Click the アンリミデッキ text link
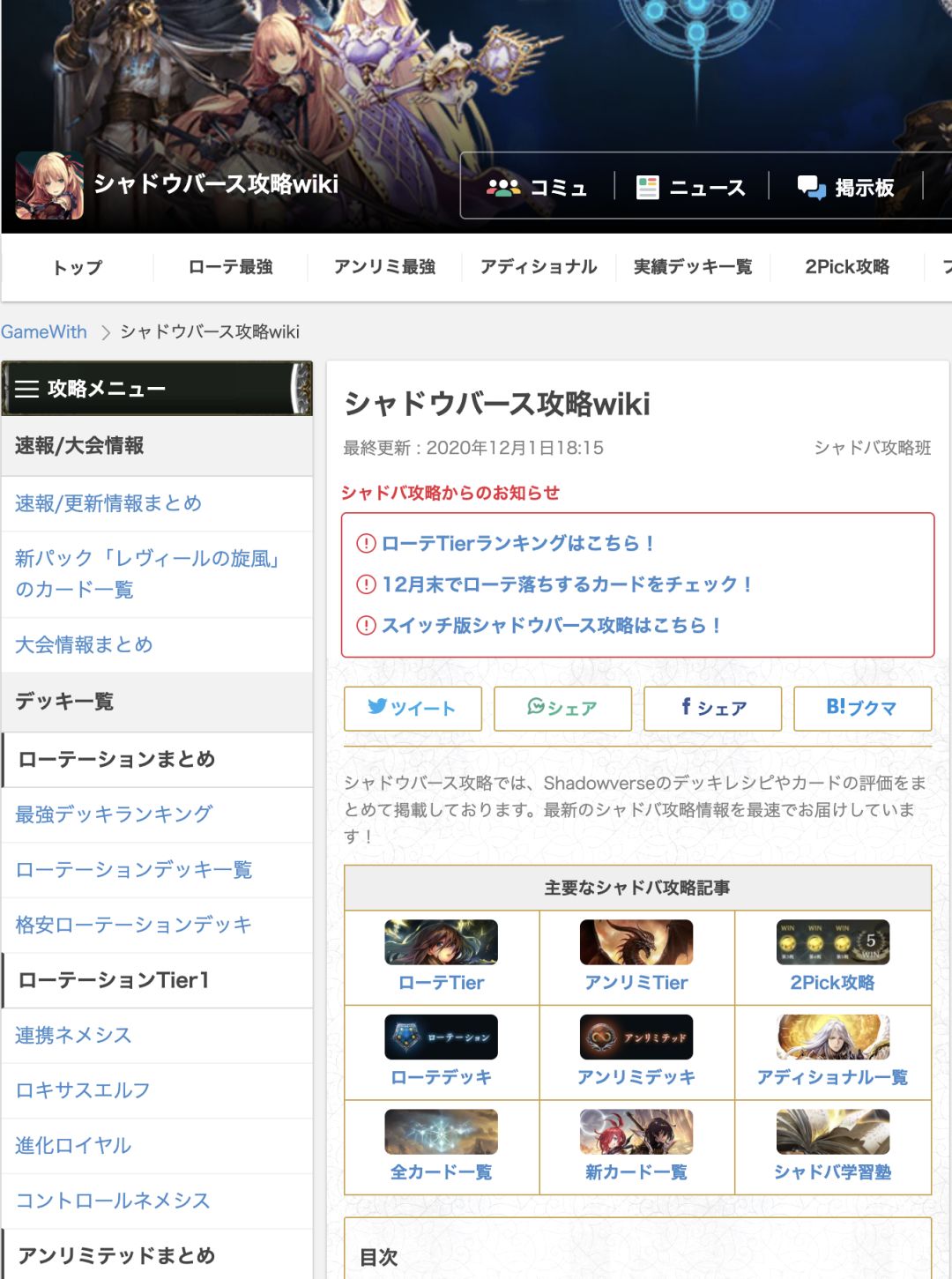 636,1077
